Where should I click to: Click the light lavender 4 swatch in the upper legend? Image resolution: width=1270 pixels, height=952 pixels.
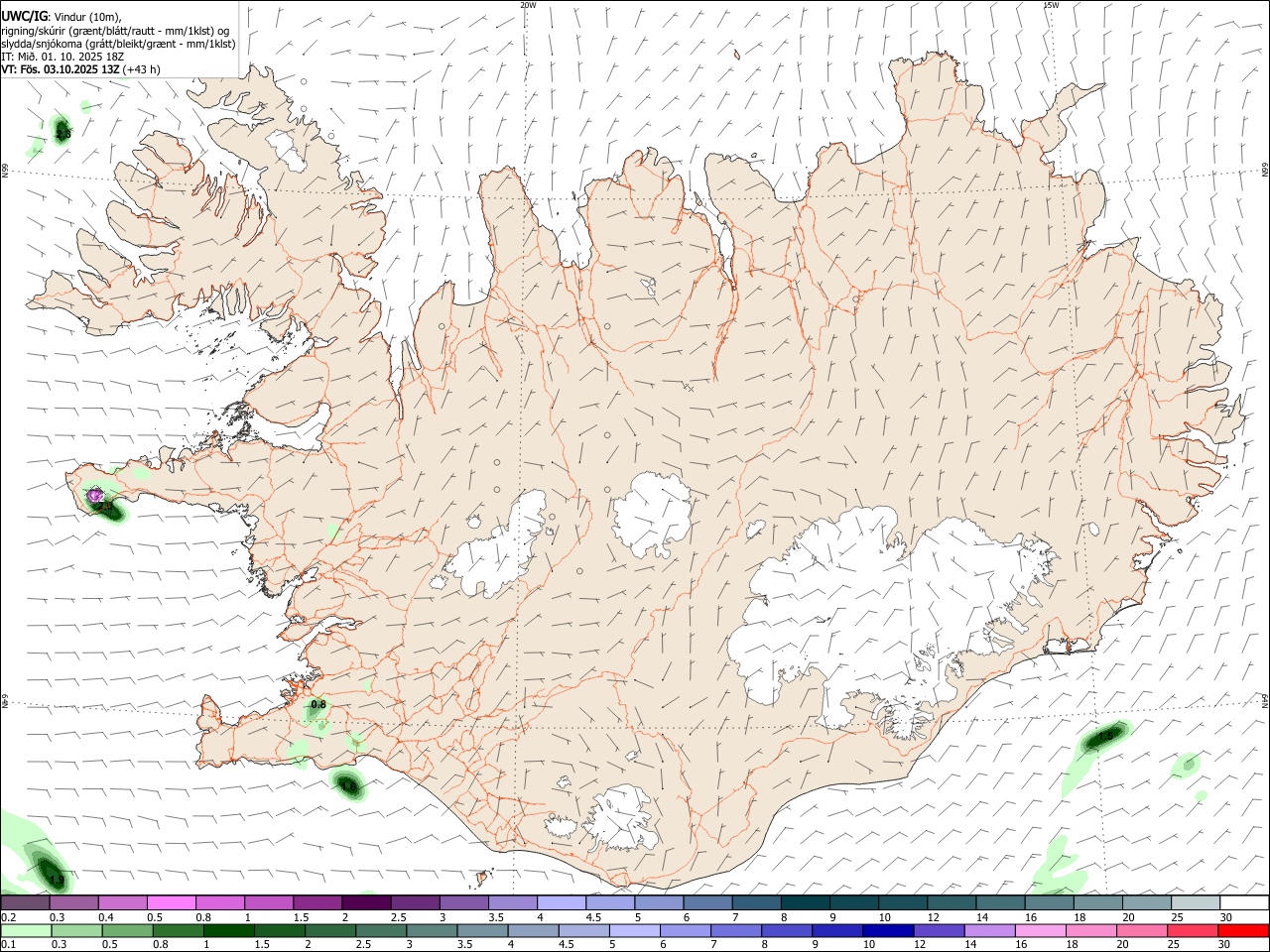561,903
